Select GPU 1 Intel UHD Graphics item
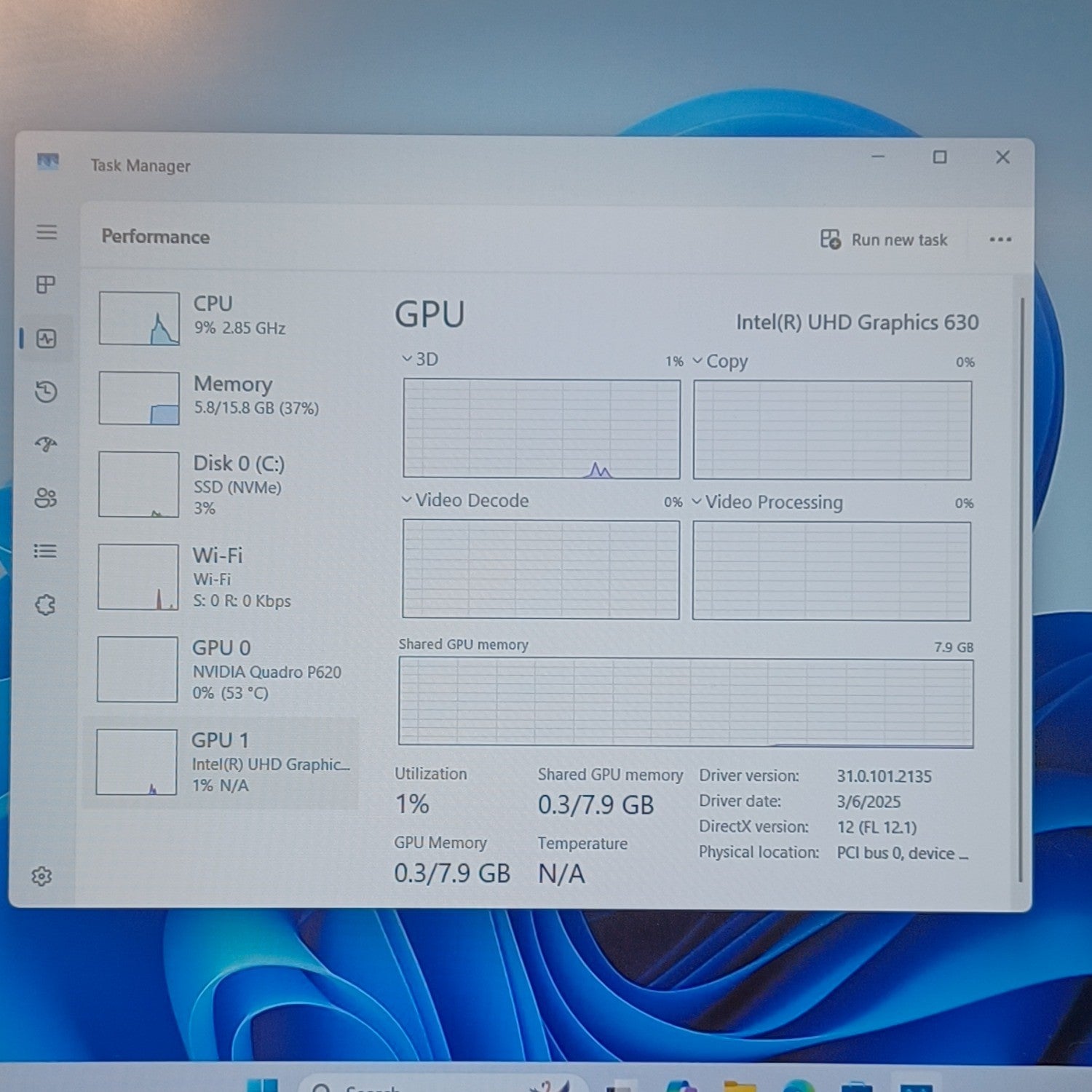This screenshot has width=1092, height=1092. coord(222,762)
